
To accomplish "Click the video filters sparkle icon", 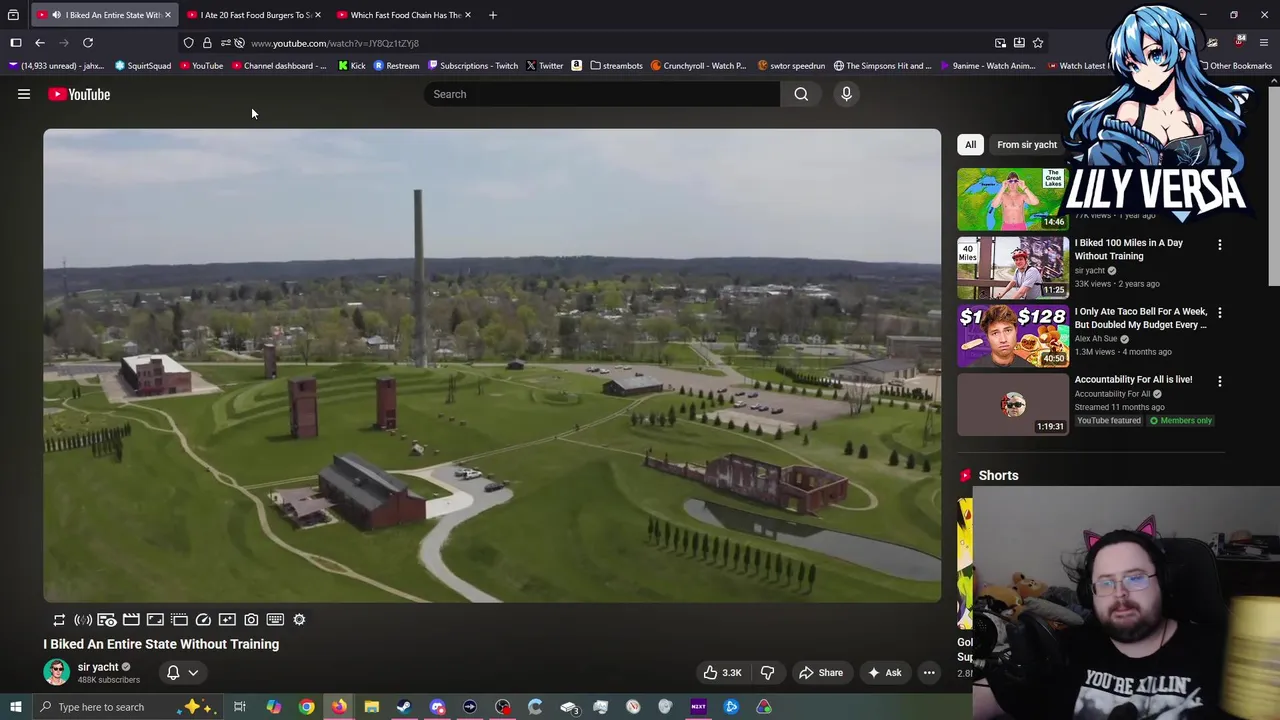I will click(x=227, y=620).
